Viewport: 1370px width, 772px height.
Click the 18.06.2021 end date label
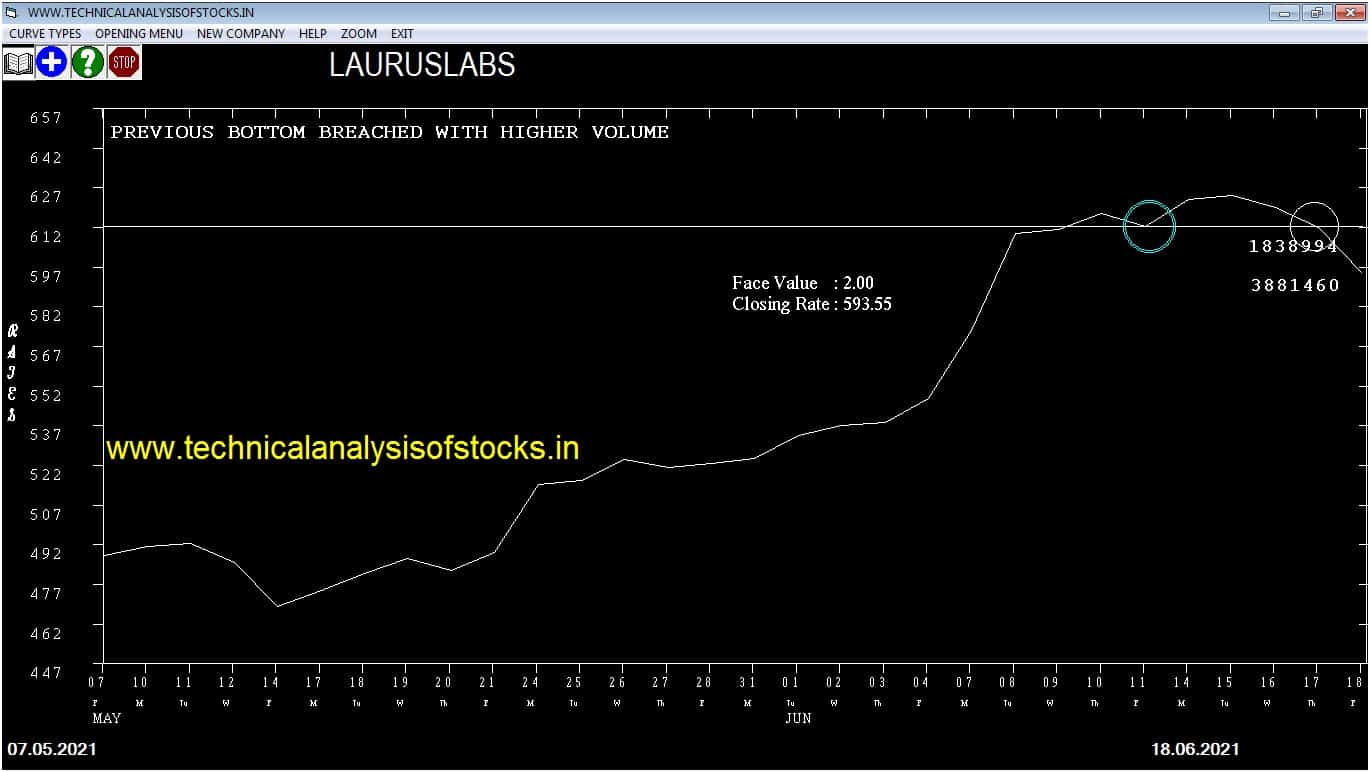pyautogui.click(x=1195, y=749)
